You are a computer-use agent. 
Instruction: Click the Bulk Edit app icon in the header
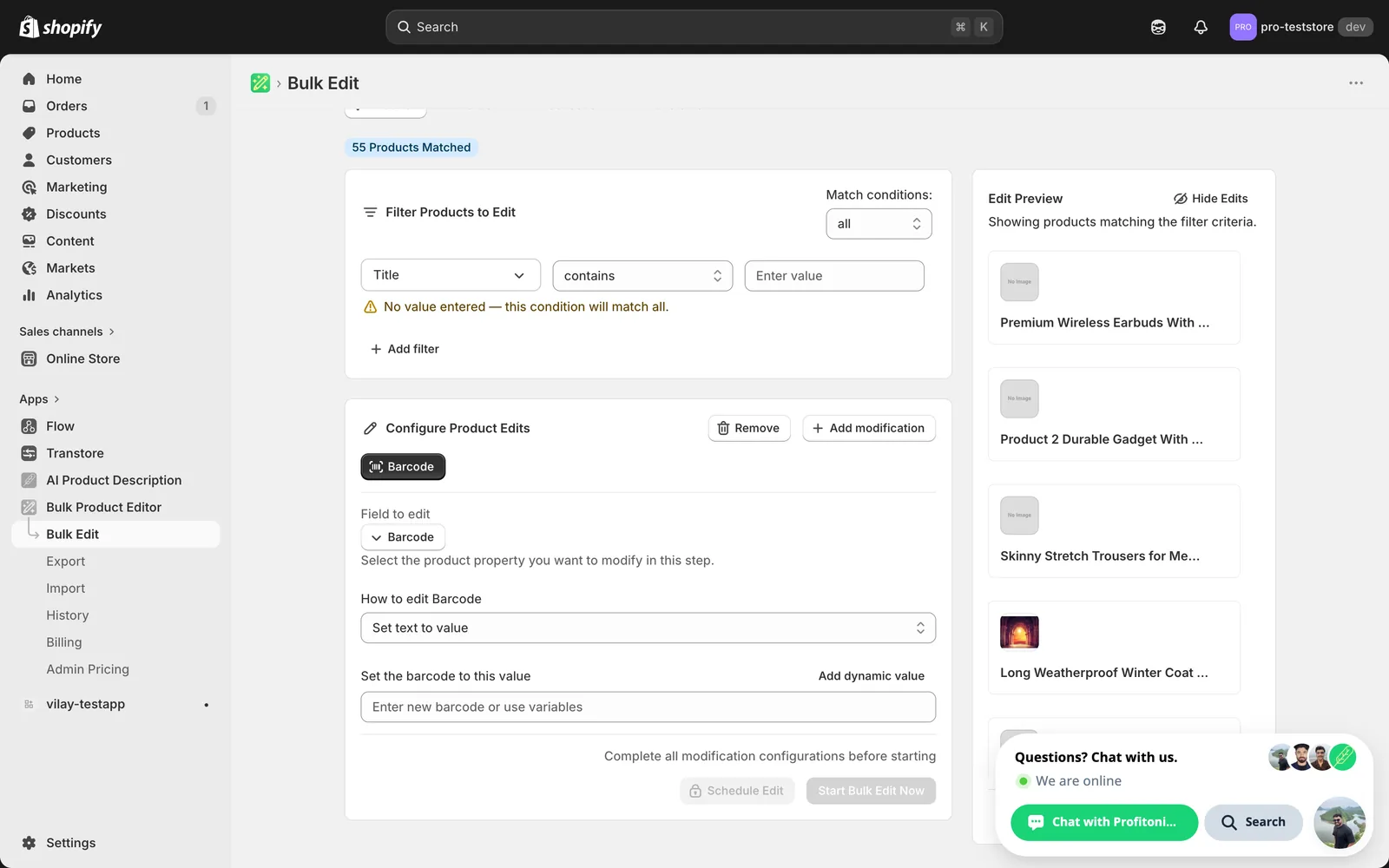[260, 83]
